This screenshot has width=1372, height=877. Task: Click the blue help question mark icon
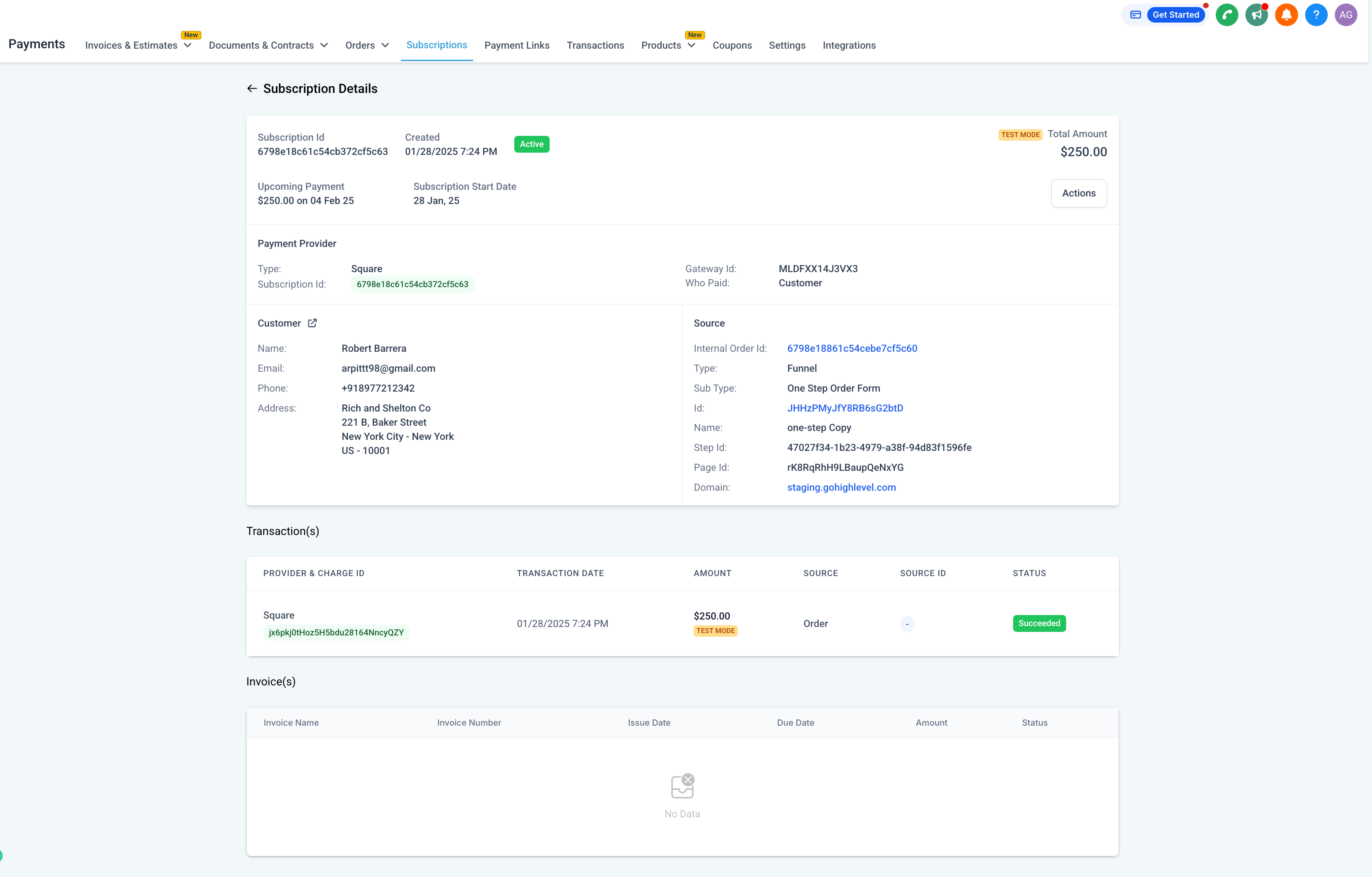coord(1316,15)
